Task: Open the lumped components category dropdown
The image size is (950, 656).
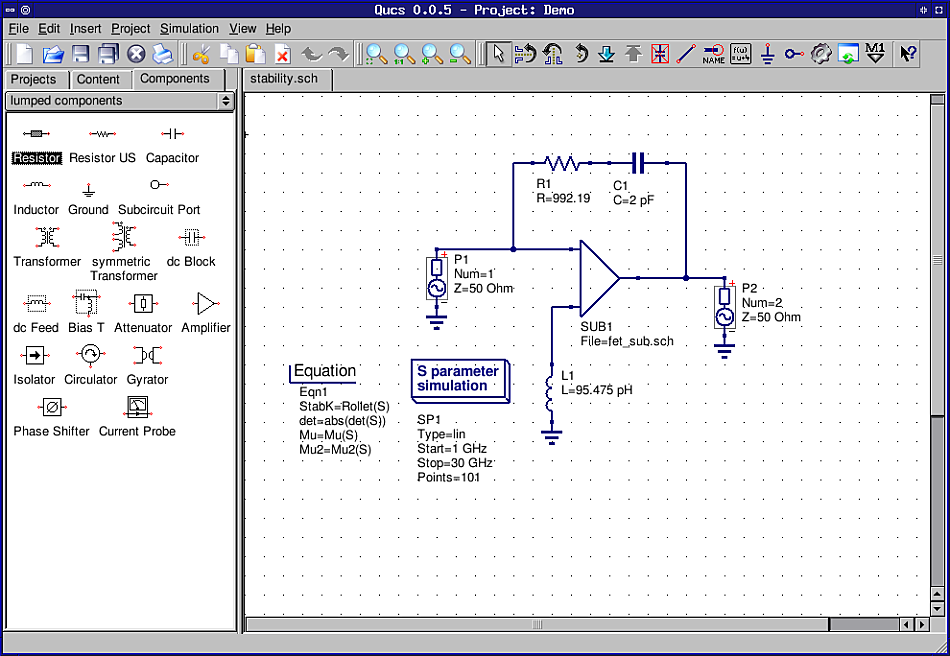Action: [226, 100]
